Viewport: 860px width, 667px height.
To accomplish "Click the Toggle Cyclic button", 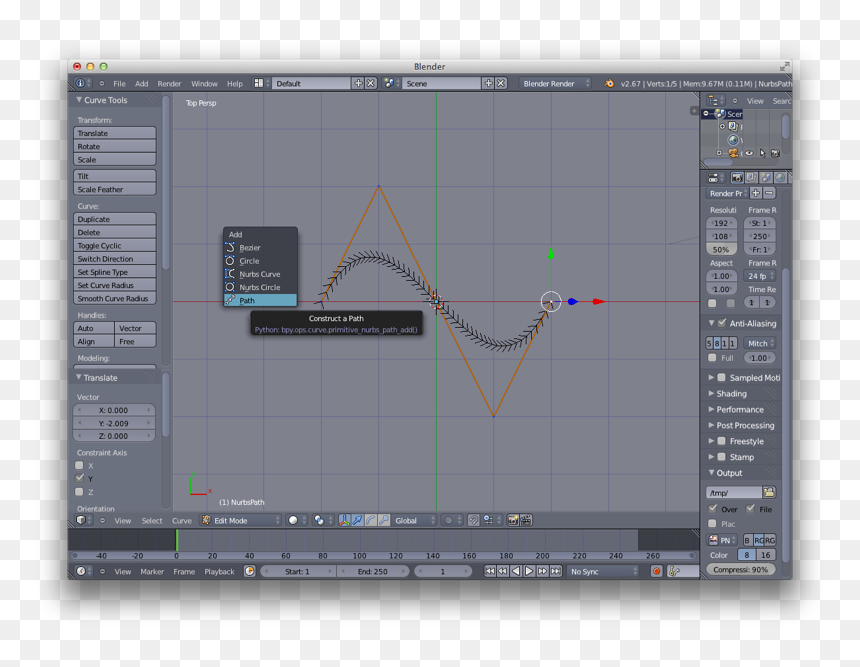I will (115, 245).
